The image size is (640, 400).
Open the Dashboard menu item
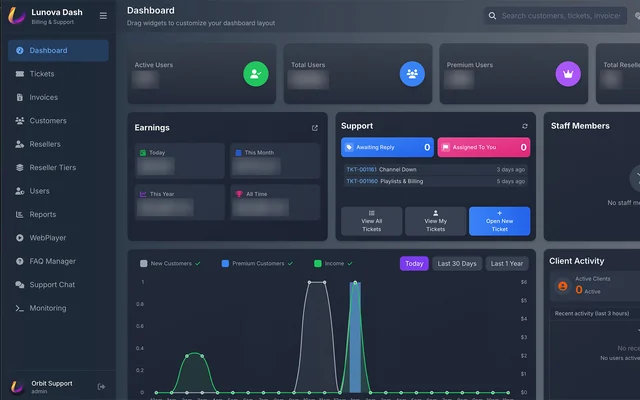(x=58, y=51)
